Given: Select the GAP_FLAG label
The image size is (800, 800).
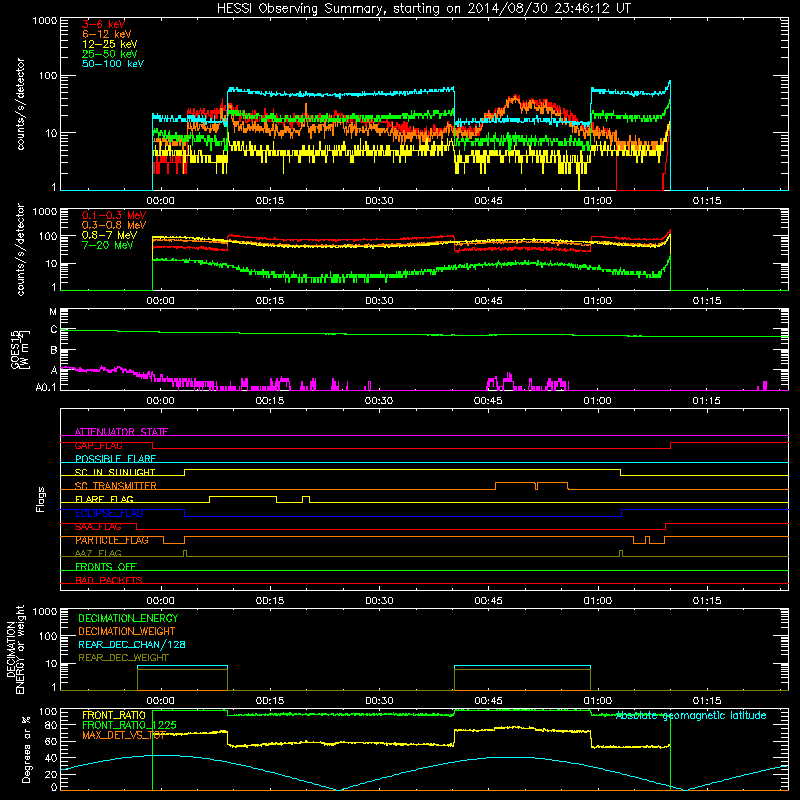Looking at the screenshot, I should pyautogui.click(x=98, y=445).
